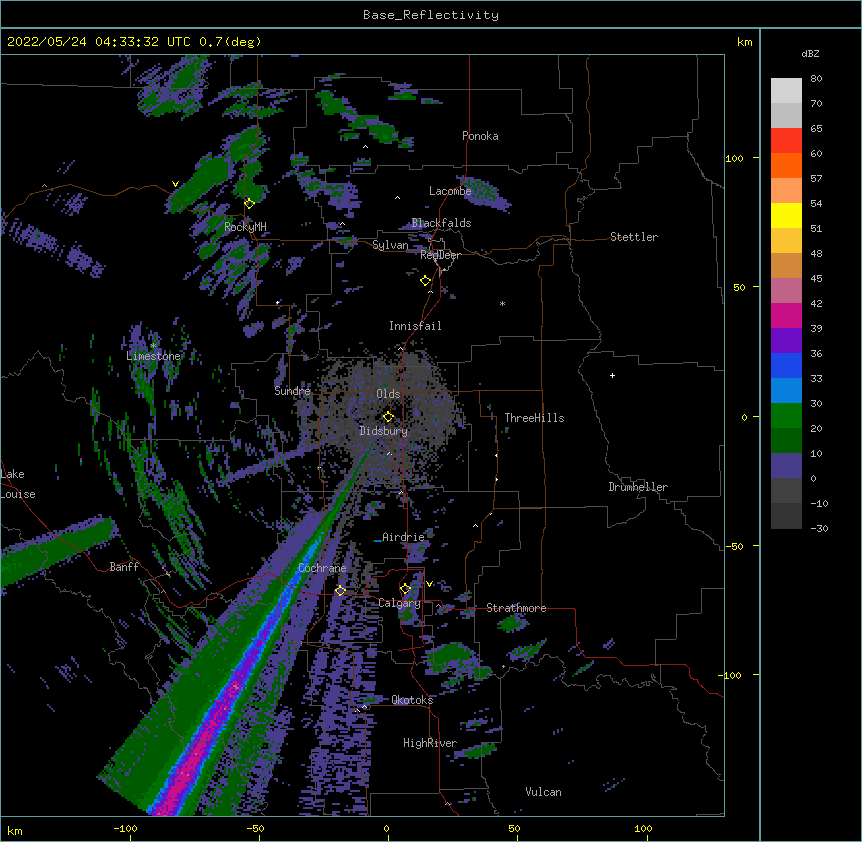
Task: Click the dBZ legend heading
Action: click(x=810, y=53)
